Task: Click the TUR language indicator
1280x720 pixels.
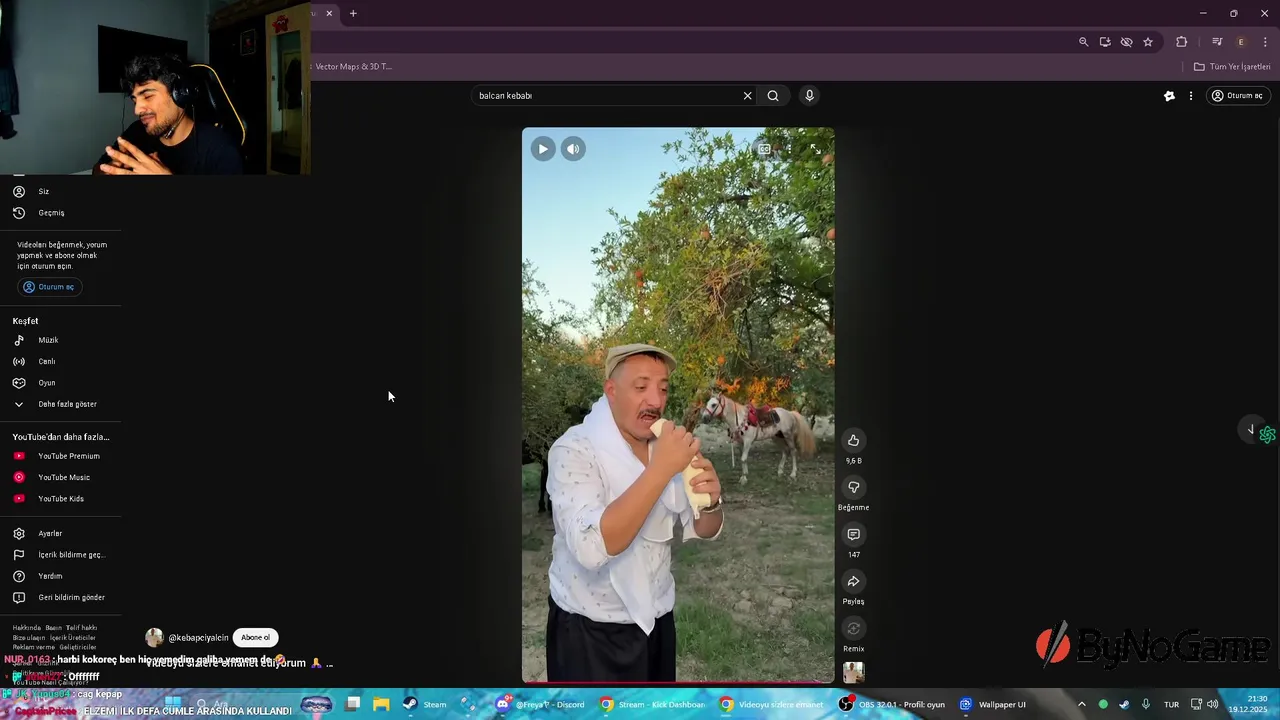Action: point(1171,704)
